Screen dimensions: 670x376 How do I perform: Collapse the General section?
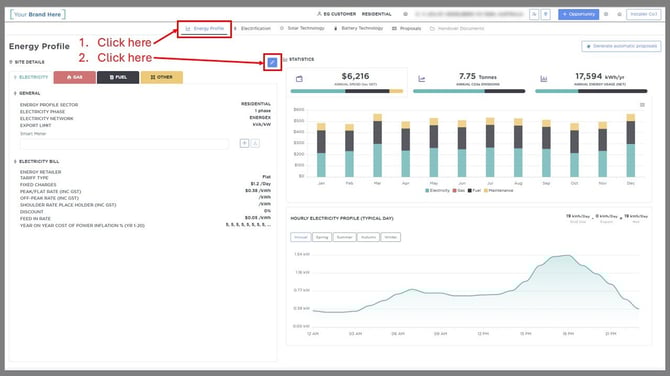point(27,93)
